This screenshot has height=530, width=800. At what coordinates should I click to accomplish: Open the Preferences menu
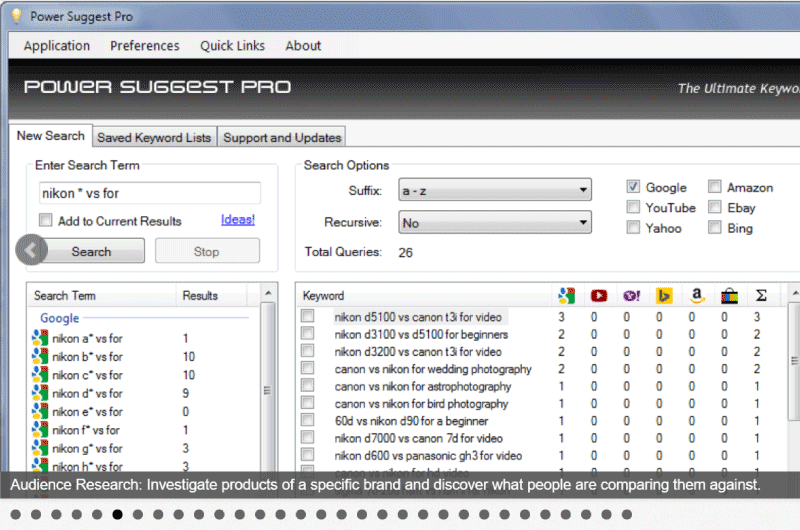click(x=145, y=45)
